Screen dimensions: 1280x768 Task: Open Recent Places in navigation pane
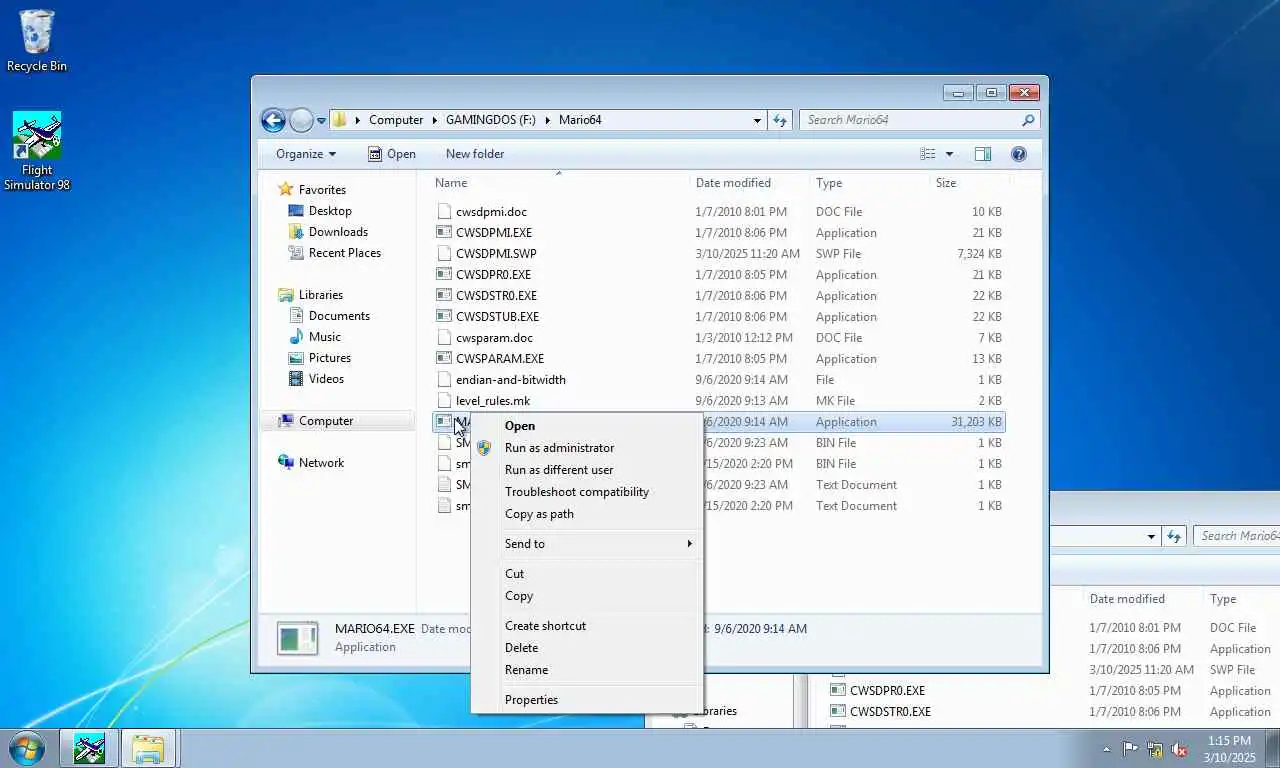(345, 253)
